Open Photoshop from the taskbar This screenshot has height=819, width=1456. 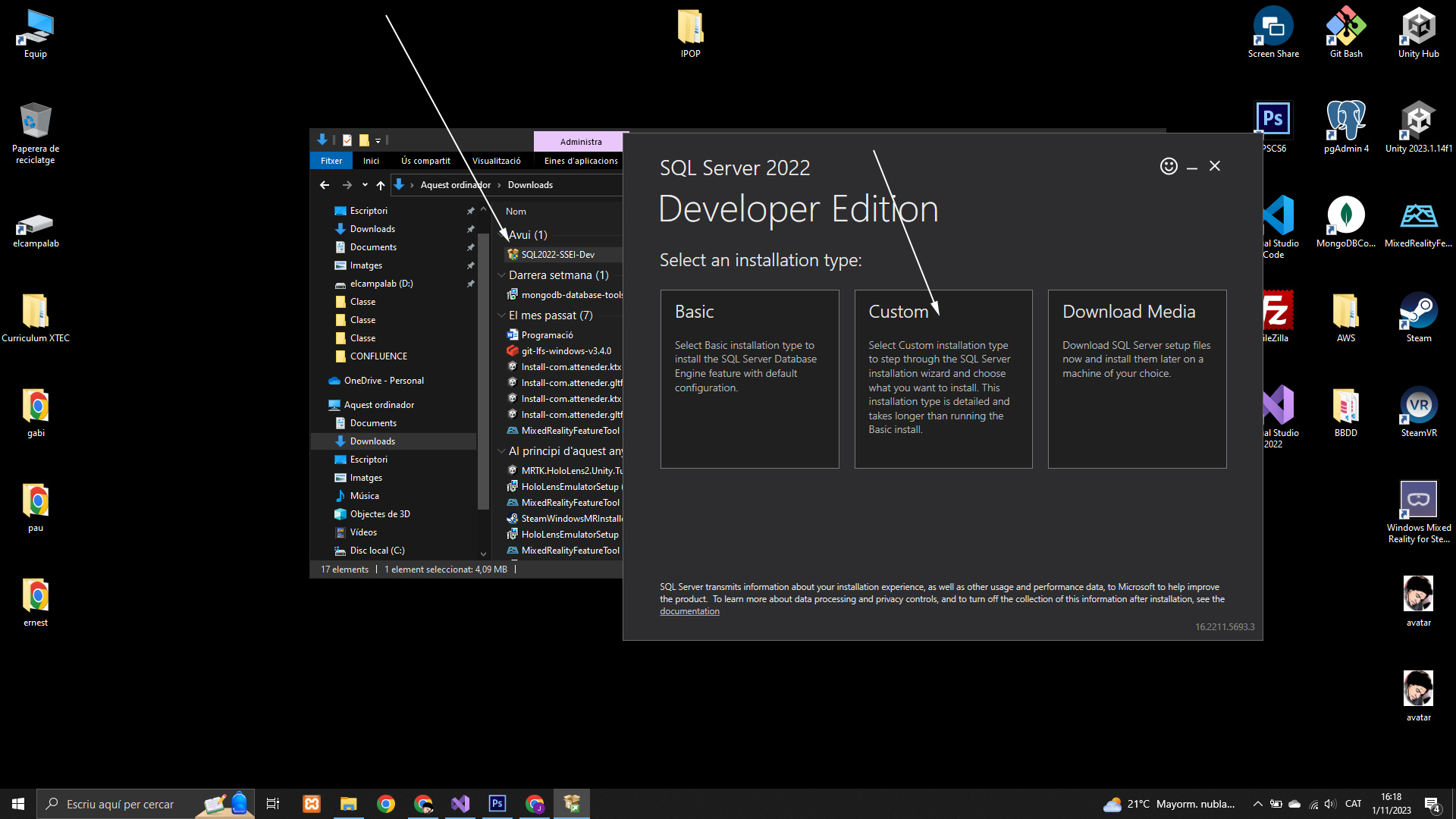(497, 804)
